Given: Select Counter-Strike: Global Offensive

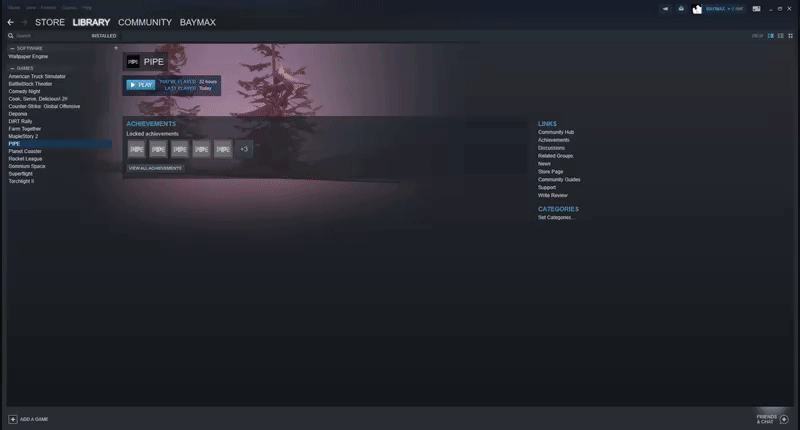Looking at the screenshot, I should (44, 106).
